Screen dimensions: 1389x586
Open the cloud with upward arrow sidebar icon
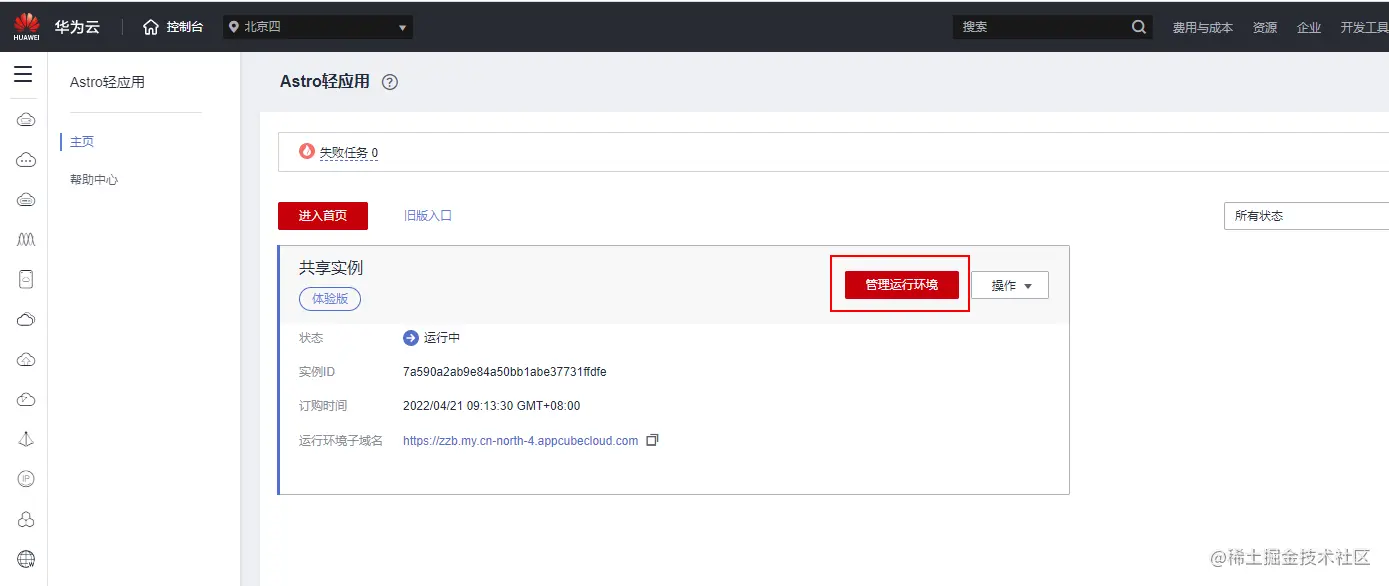(26, 359)
